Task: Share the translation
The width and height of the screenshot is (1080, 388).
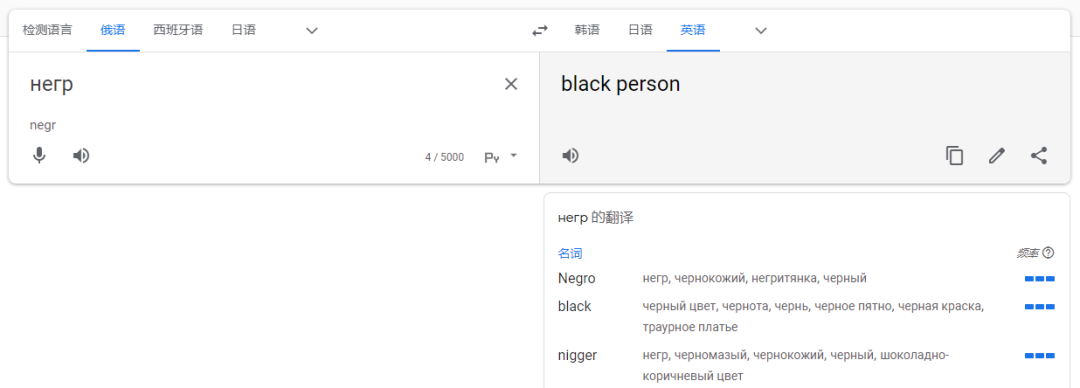Action: [x=1039, y=156]
